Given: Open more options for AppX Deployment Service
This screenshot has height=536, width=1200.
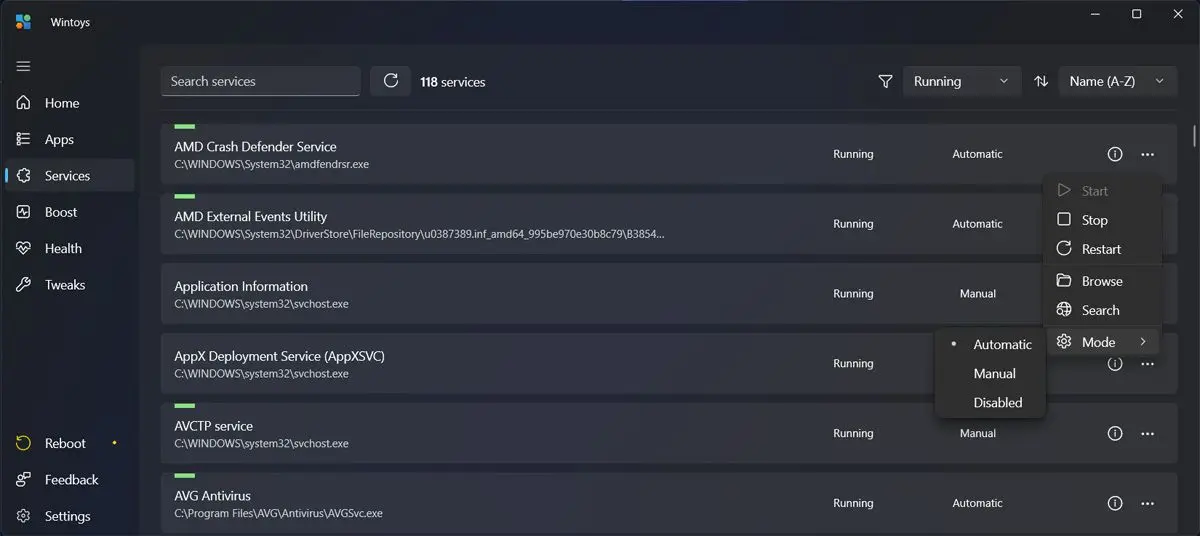Looking at the screenshot, I should pyautogui.click(x=1147, y=364).
